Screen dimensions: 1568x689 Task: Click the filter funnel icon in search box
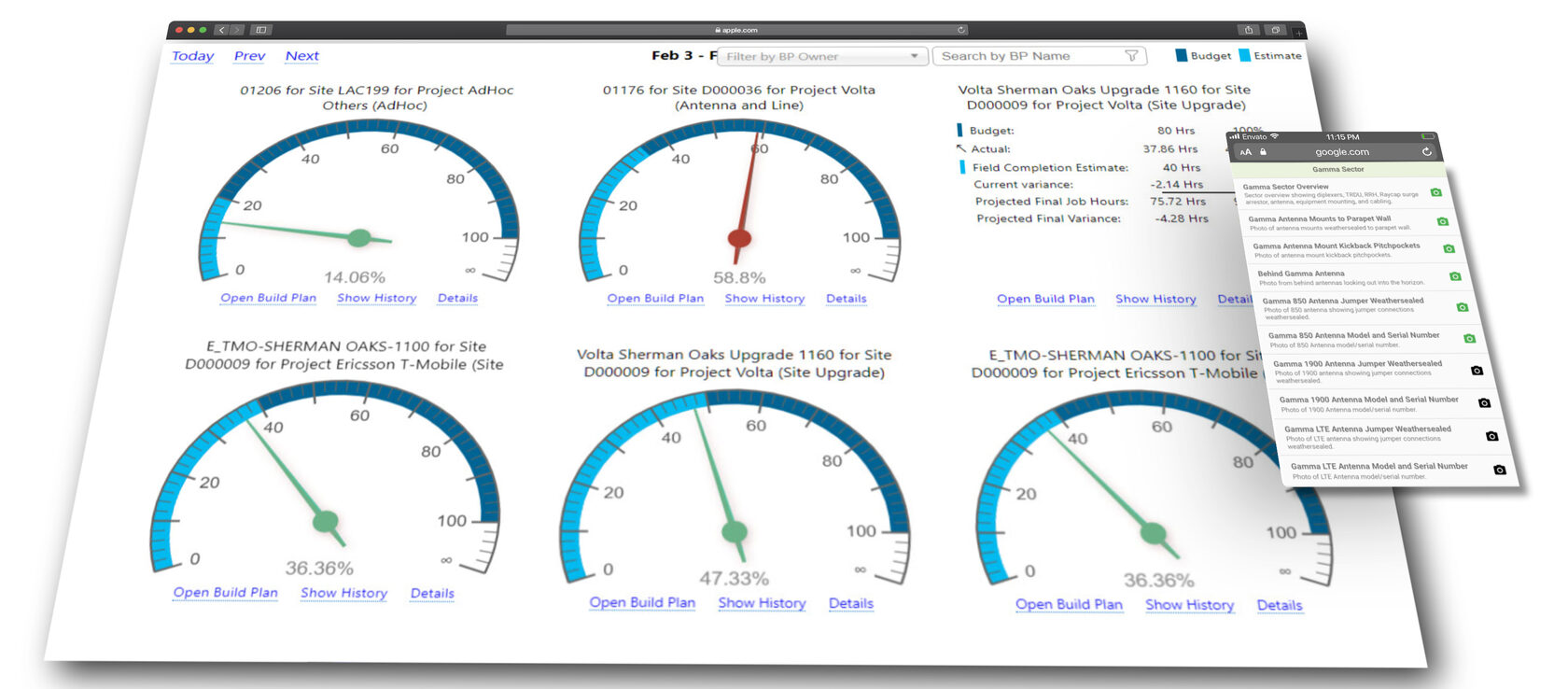1131,56
